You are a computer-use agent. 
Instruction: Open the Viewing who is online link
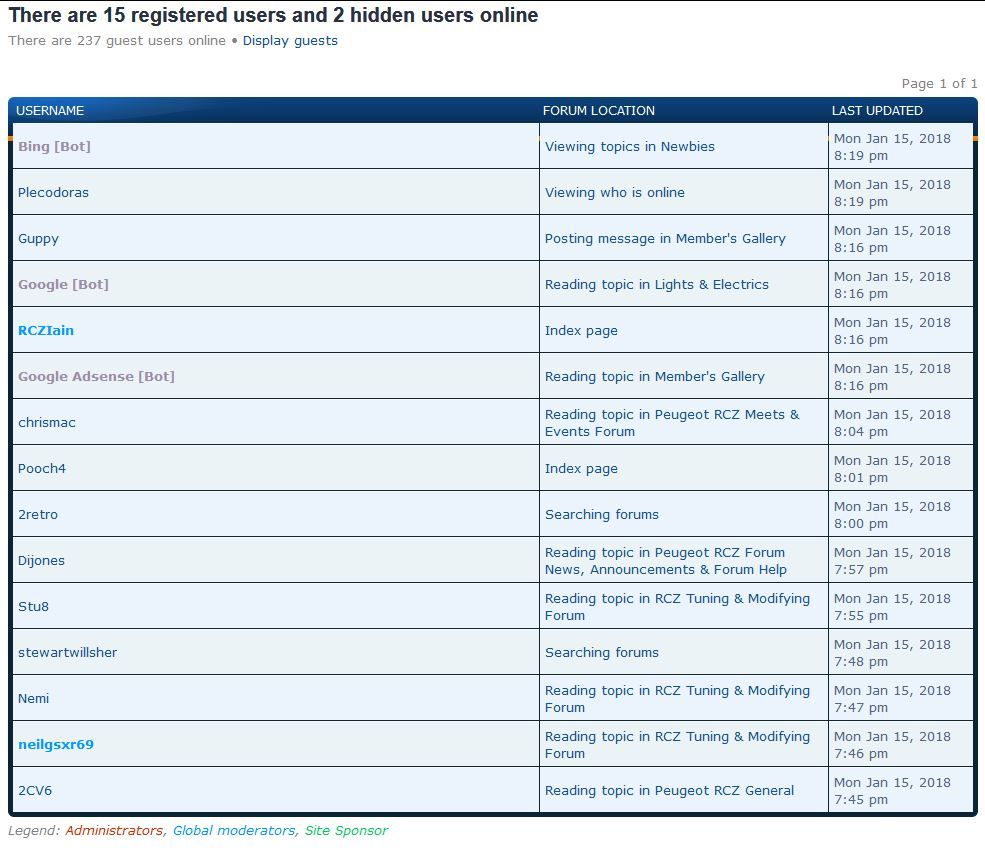(614, 193)
